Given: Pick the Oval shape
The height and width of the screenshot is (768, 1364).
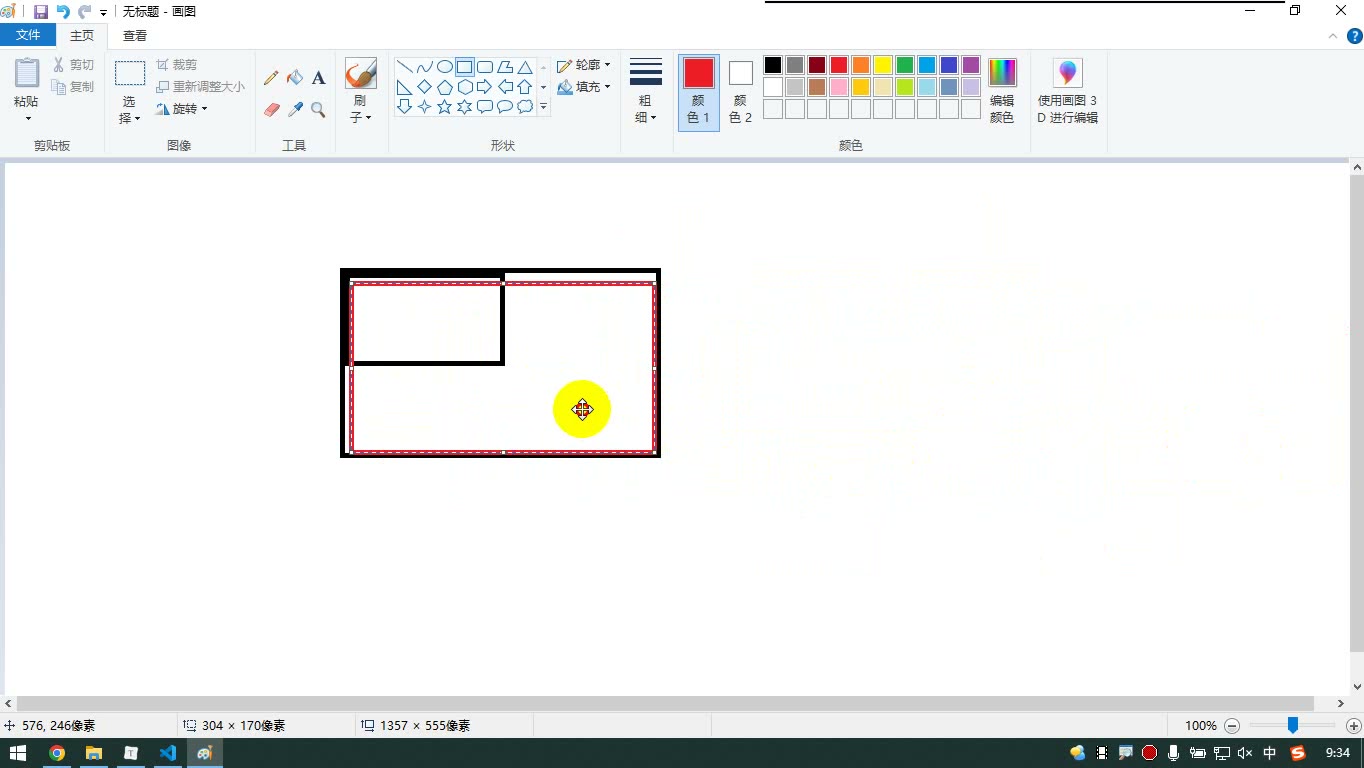Looking at the screenshot, I should coord(445,67).
